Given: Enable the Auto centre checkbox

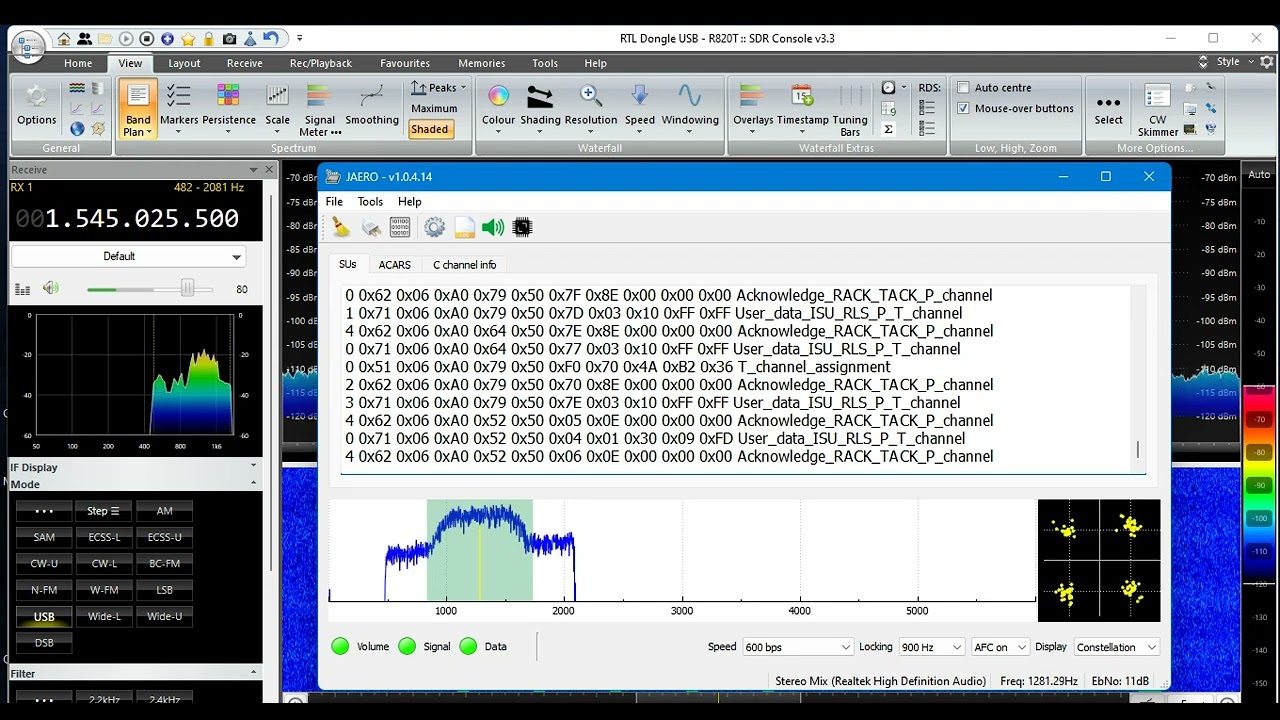Looking at the screenshot, I should (x=963, y=88).
